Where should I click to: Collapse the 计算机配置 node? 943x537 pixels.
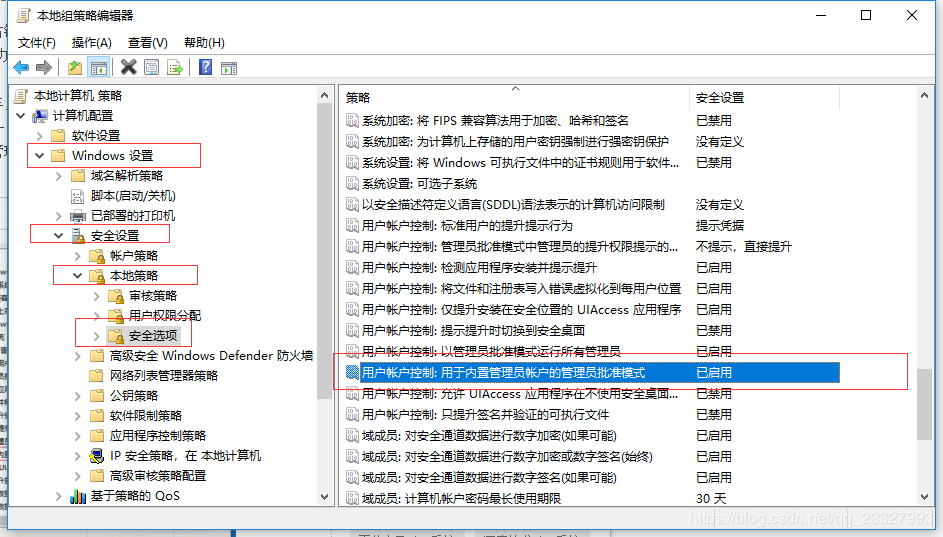[20, 115]
